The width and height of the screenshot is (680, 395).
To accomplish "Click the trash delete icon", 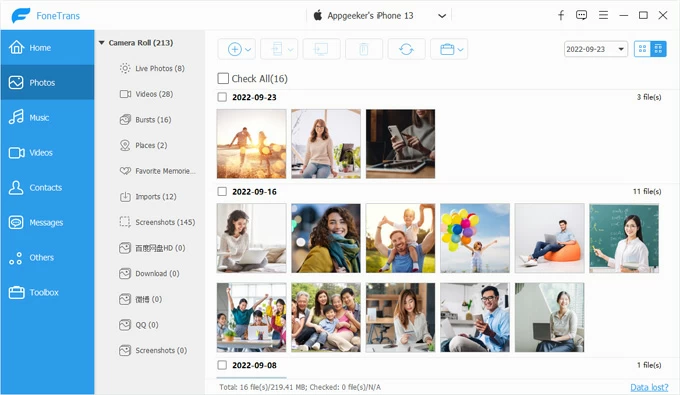I will [x=363, y=49].
